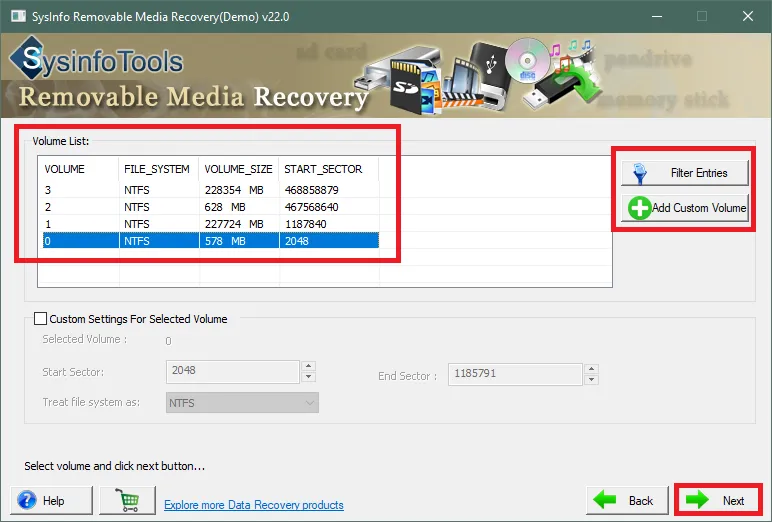Screen dimensions: 772x522
Task: Click start sector 467568640 cell
Action: [329, 207]
